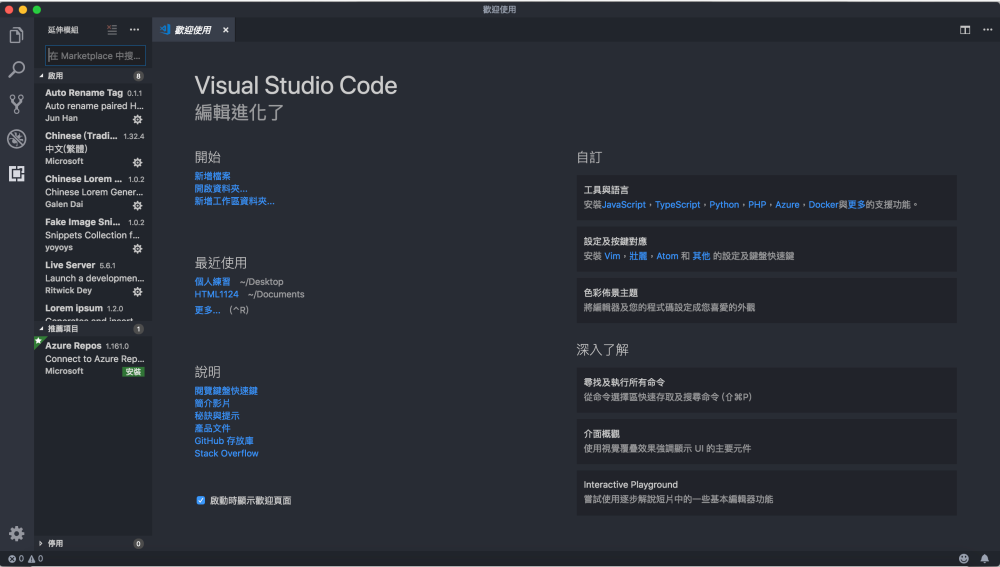Click the split editor icon
Viewport: 1000px width, 567px height.
pos(965,30)
